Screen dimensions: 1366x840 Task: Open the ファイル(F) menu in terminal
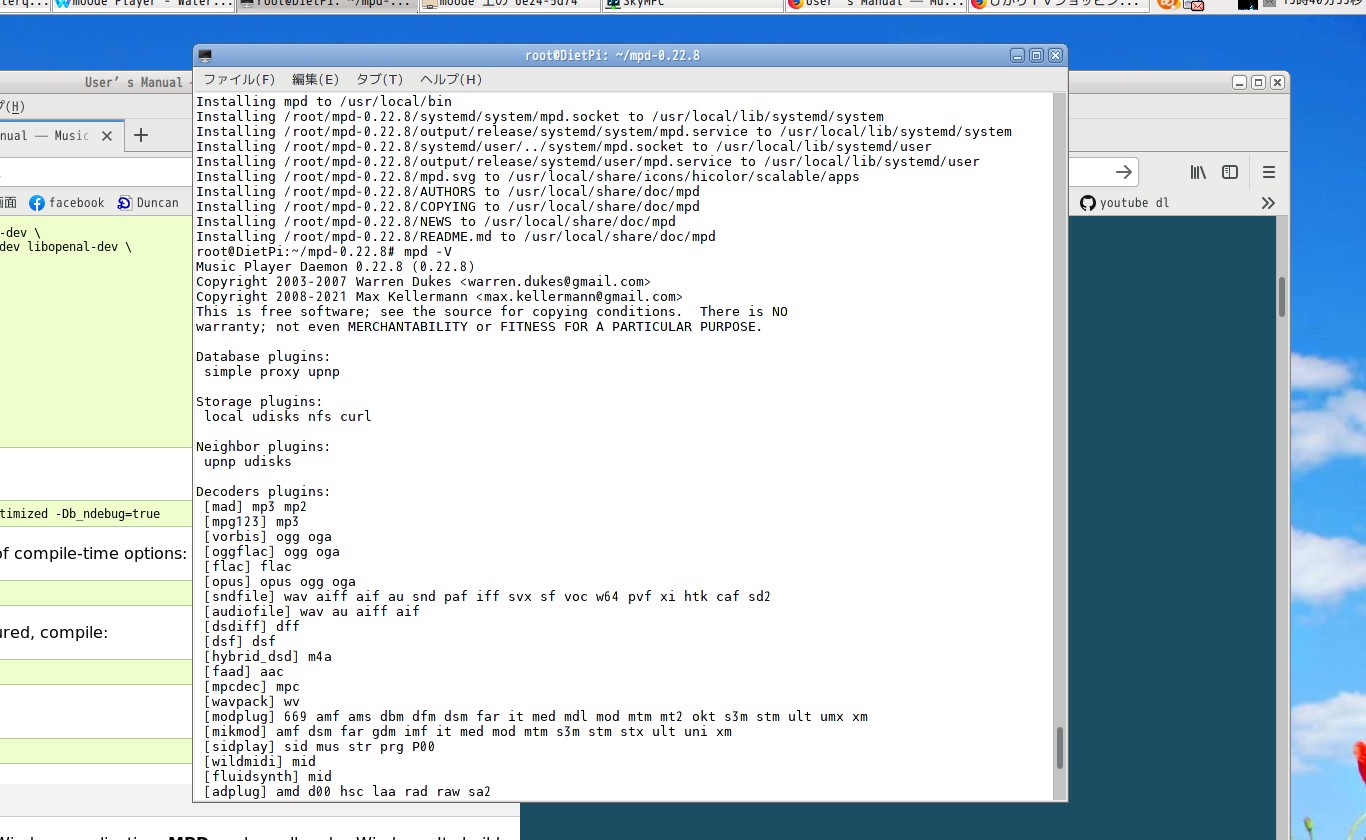[239, 80]
